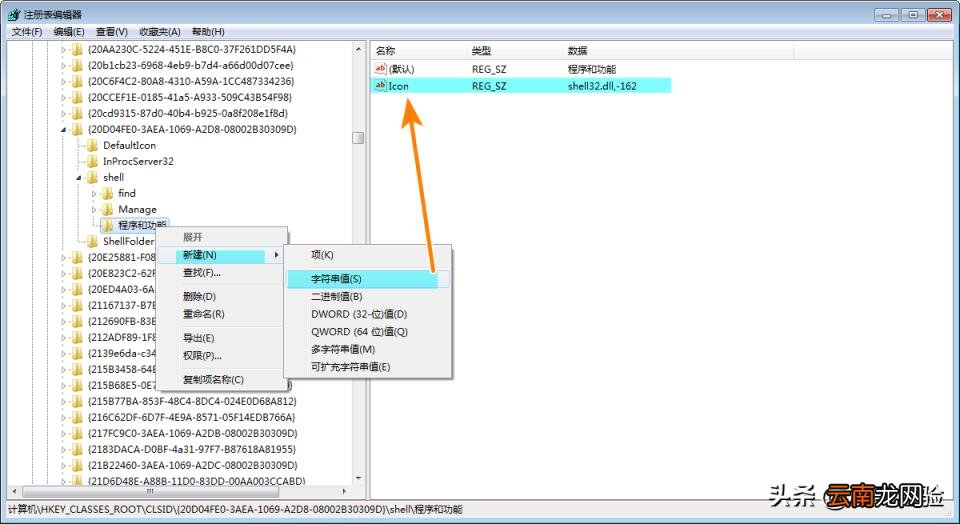Image resolution: width=960 pixels, height=524 pixels.
Task: Click the tree vertical scrollbar thumb
Action: pyautogui.click(x=358, y=138)
